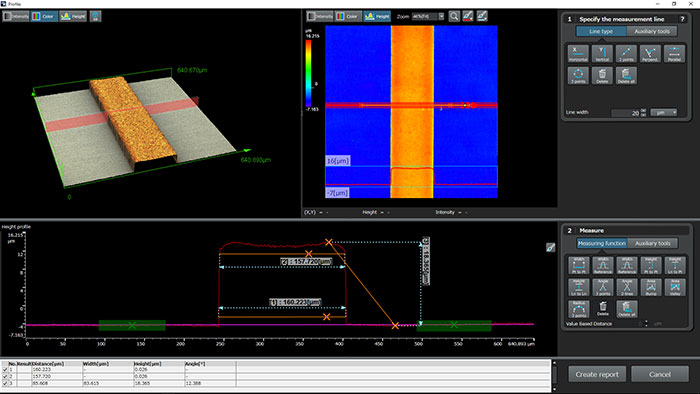
Task: Toggle Intensity view in the 3D pane
Action: [16, 17]
